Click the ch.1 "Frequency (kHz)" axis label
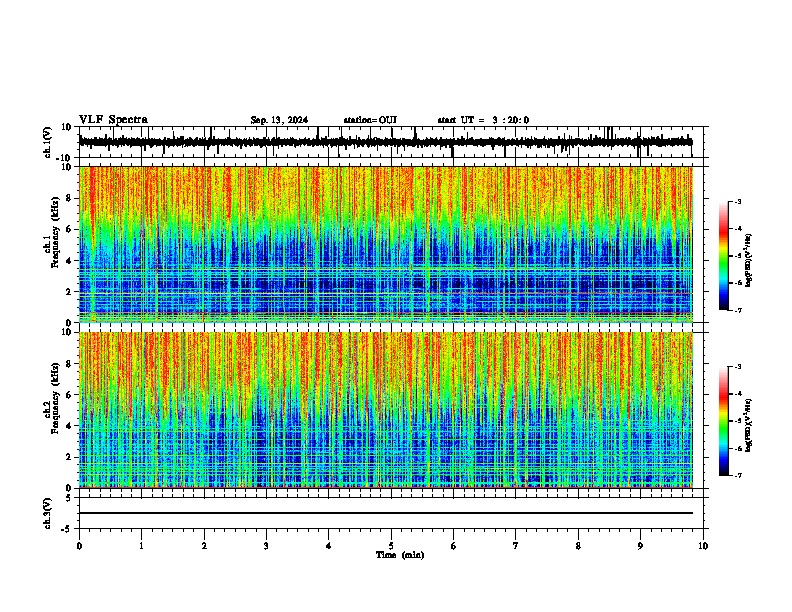 click(x=55, y=232)
